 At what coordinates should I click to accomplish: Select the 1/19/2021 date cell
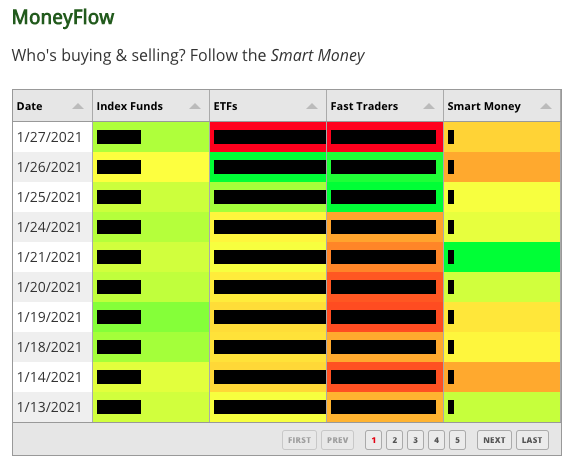[52, 317]
